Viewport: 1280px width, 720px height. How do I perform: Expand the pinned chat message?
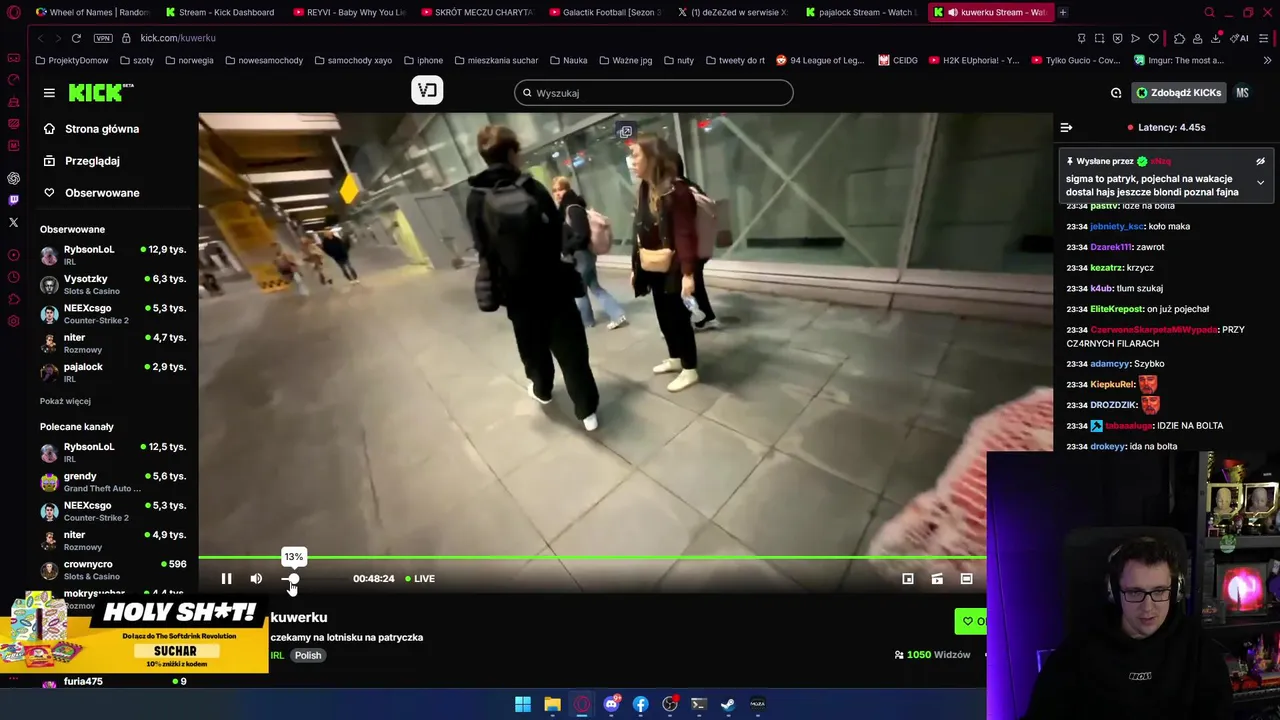[1260, 183]
